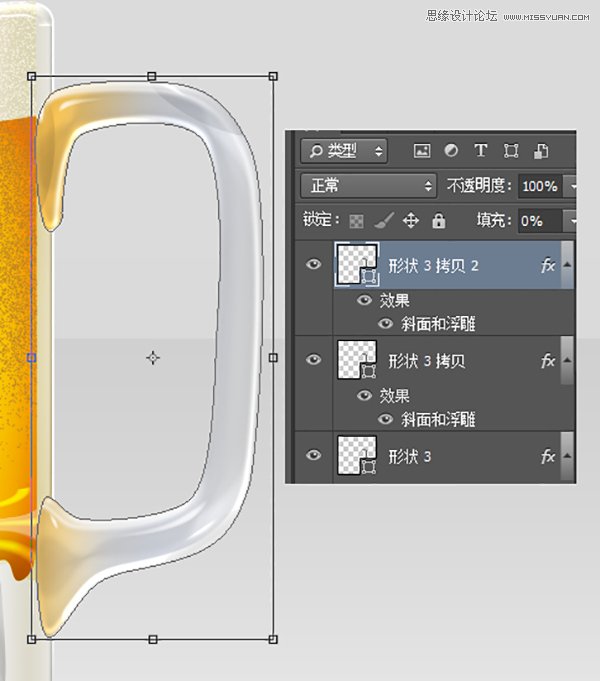Click fx icon on 形状 3 layer
Image resolution: width=600 pixels, height=681 pixels.
pos(548,456)
